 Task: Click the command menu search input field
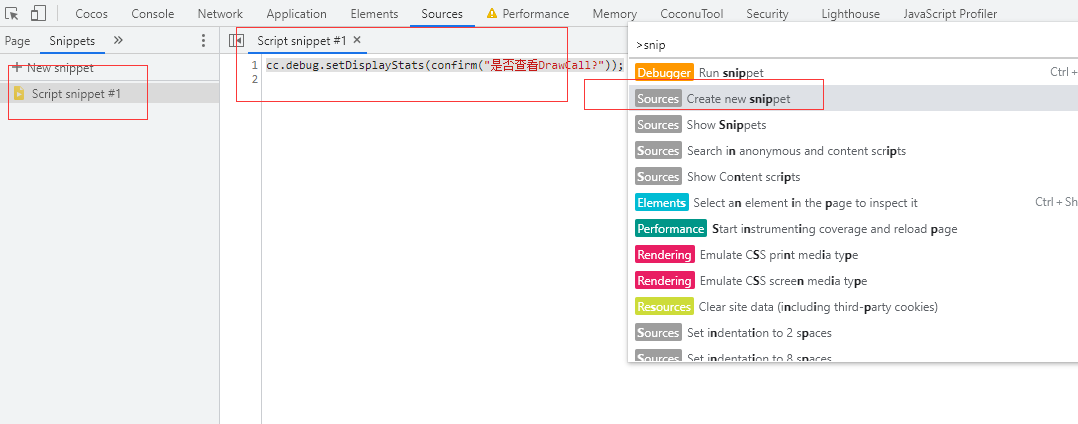850,45
